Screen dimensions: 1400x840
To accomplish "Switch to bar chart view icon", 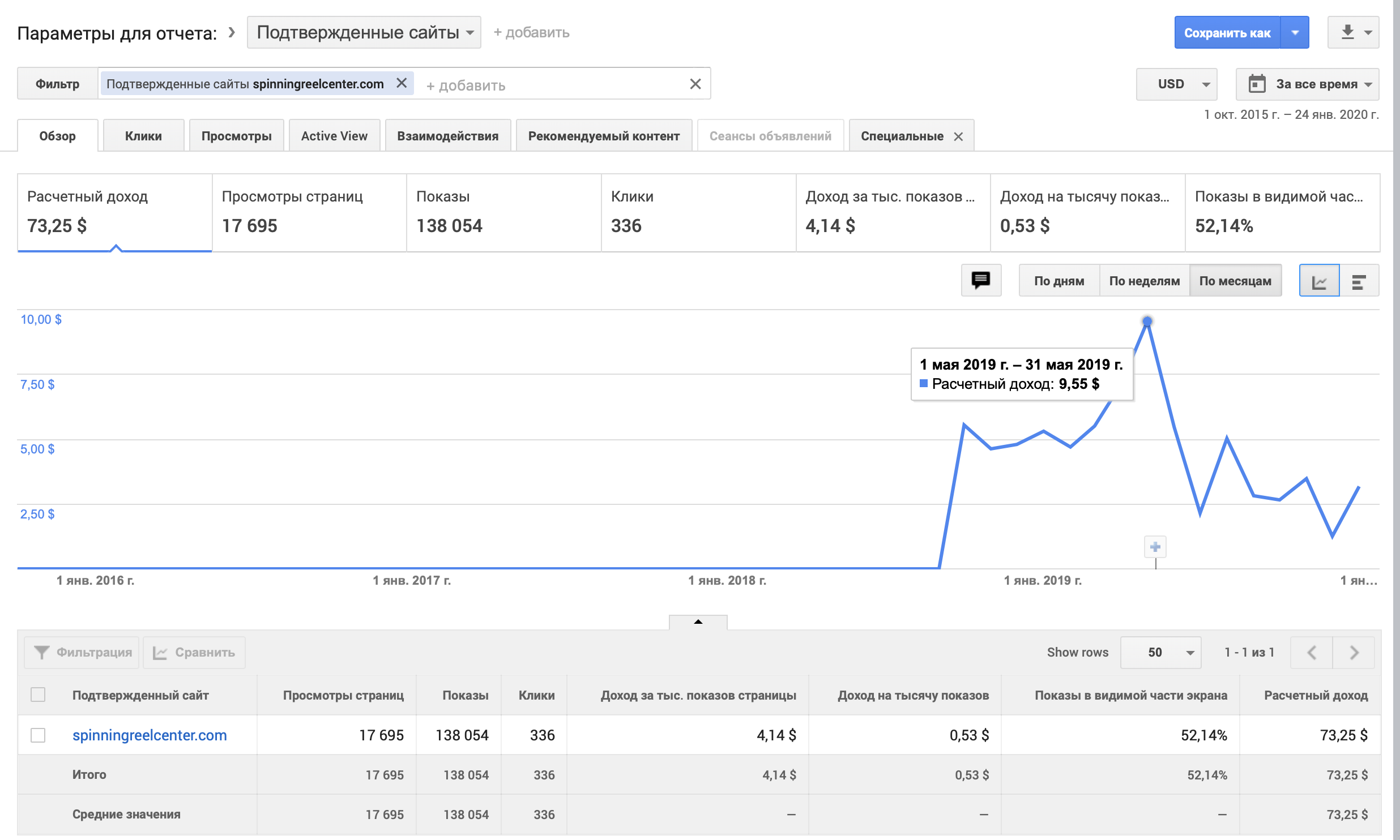I will [1359, 281].
